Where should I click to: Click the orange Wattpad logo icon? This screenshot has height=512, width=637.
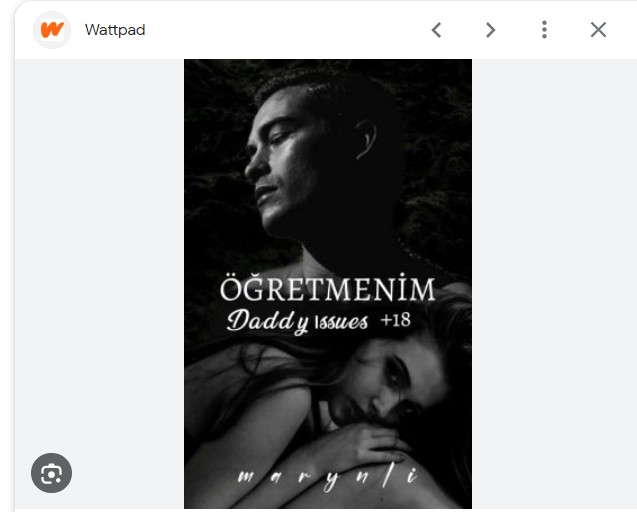pos(52,30)
